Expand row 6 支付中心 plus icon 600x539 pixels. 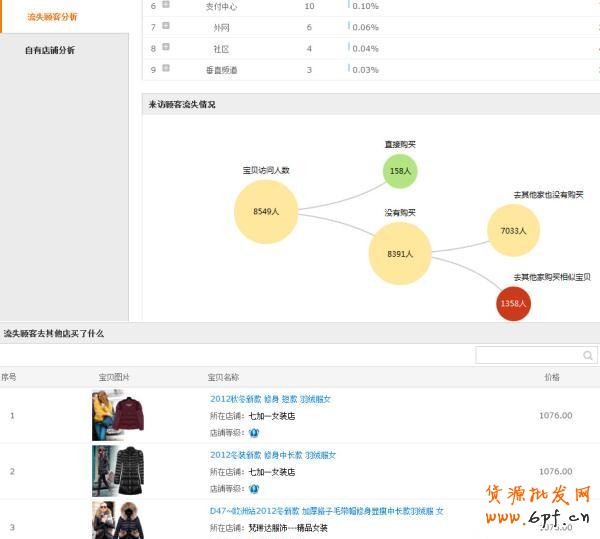coord(166,5)
